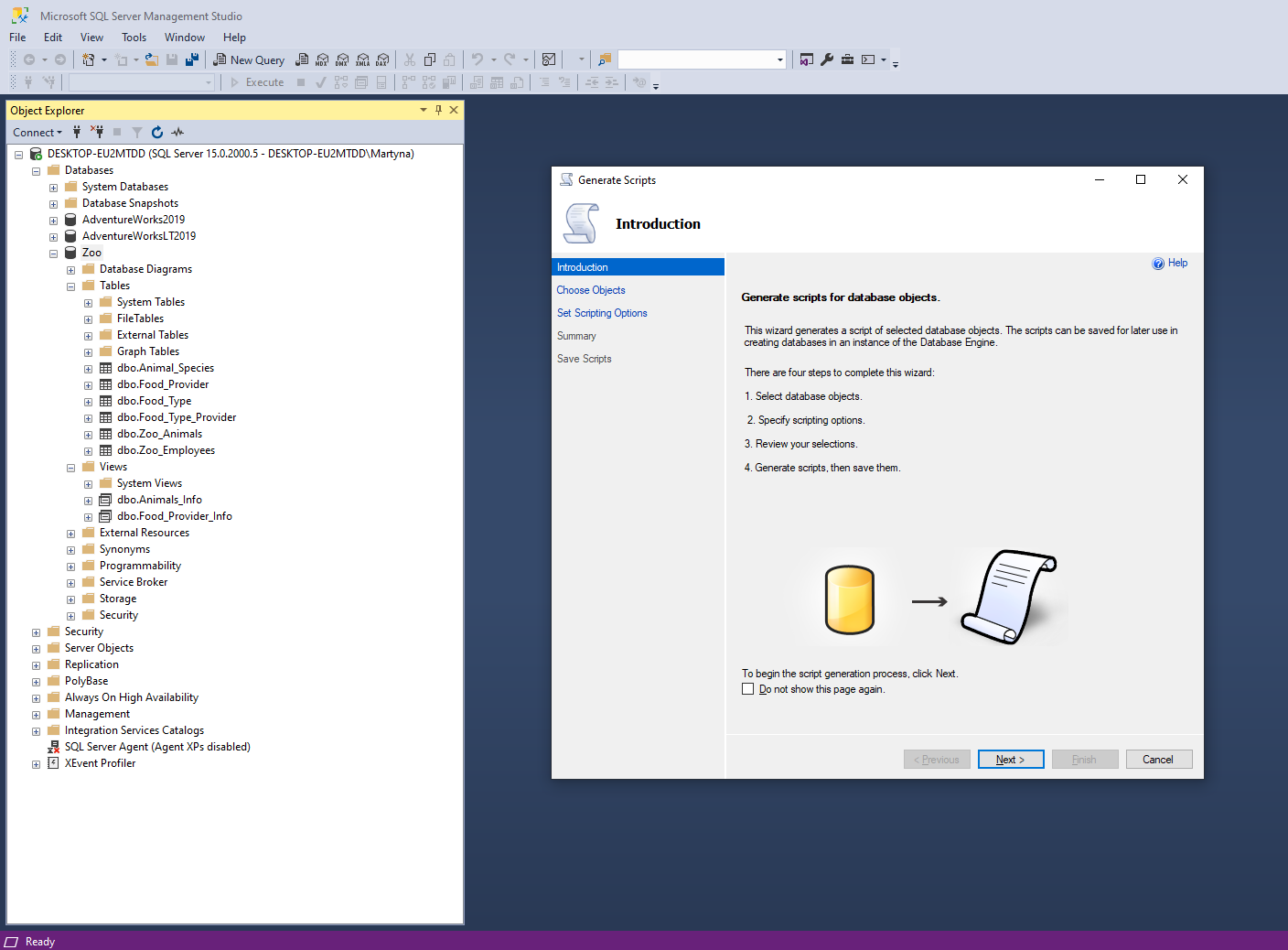The height and width of the screenshot is (950, 1288).
Task: Open an Analysis Services DAX query
Action: (x=382, y=59)
